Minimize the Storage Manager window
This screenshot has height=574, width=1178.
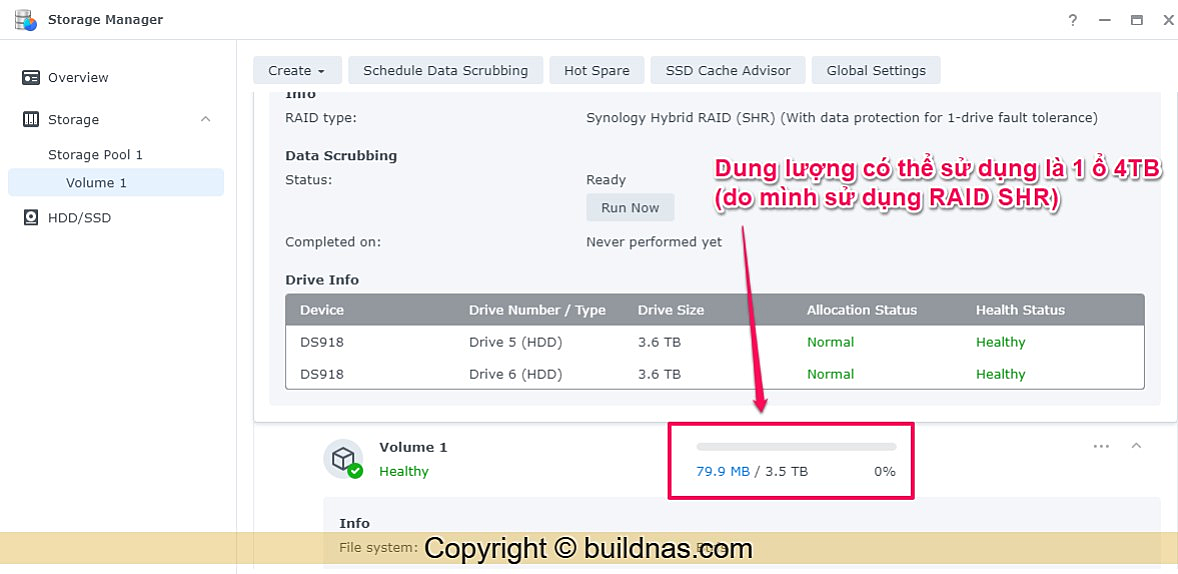pyautogui.click(x=1104, y=20)
